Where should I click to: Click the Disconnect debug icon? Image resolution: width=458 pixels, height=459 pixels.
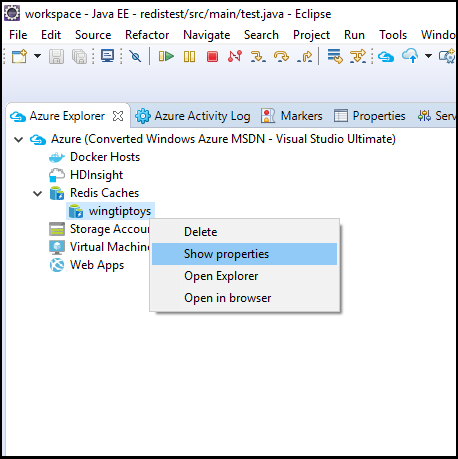pyautogui.click(x=235, y=56)
